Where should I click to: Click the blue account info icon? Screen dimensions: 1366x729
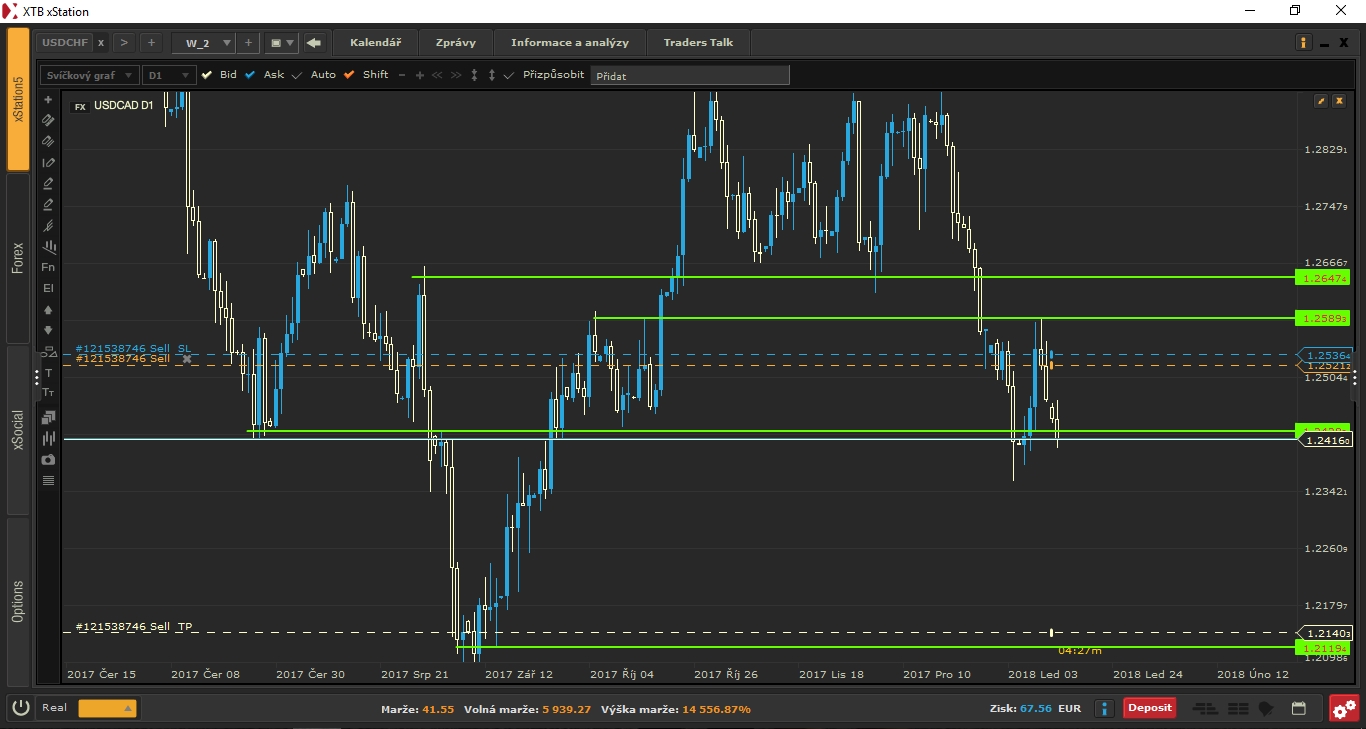pyautogui.click(x=1104, y=709)
